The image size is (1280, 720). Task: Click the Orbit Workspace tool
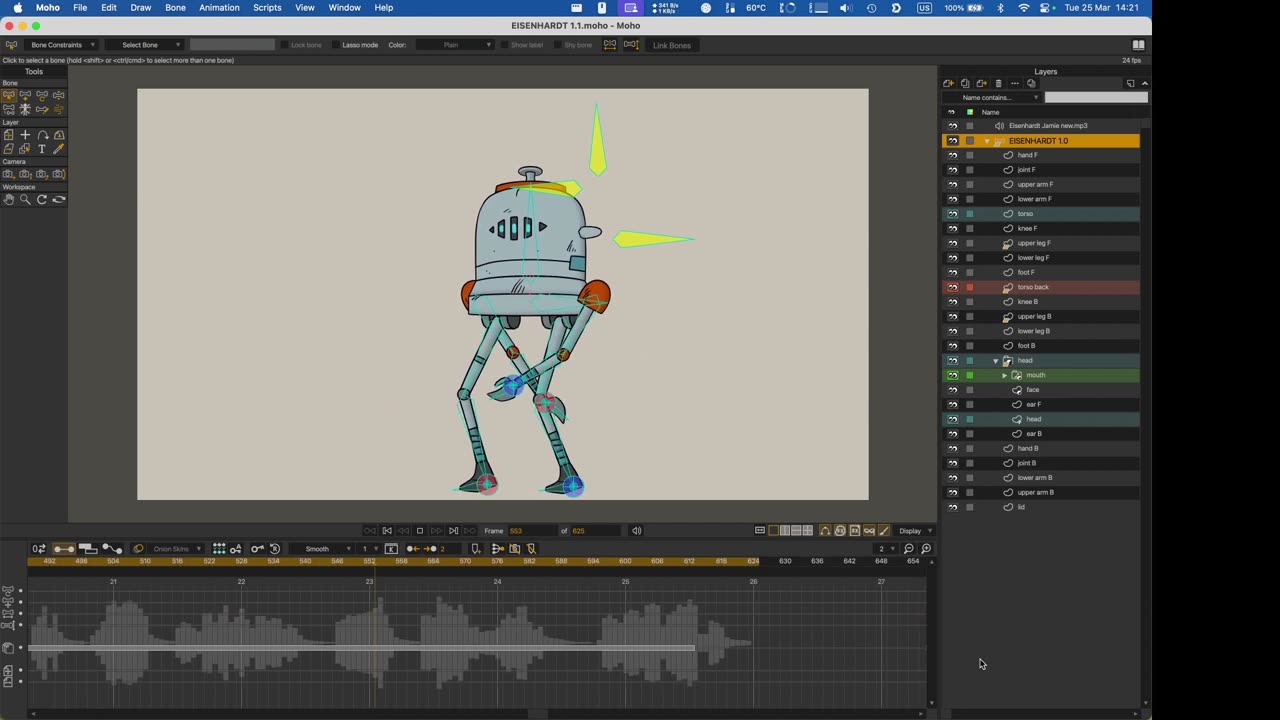pyautogui.click(x=58, y=199)
